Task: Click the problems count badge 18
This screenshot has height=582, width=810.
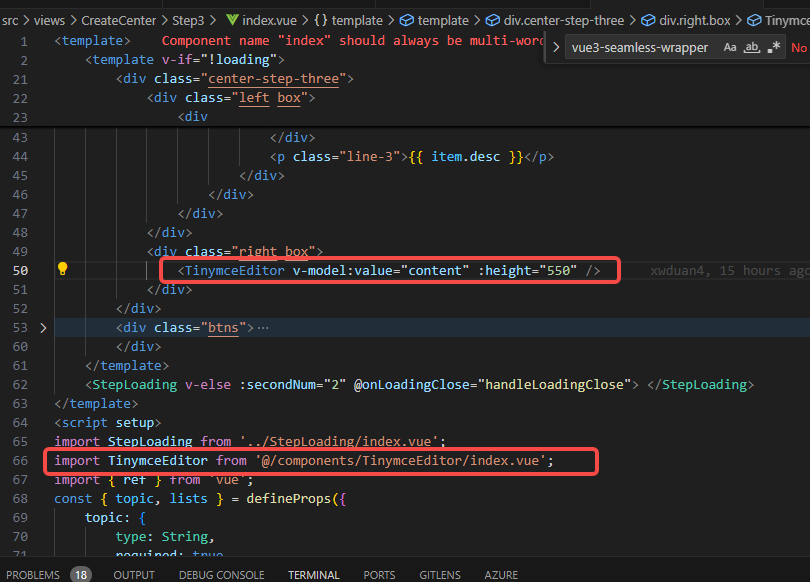Action: pos(81,575)
